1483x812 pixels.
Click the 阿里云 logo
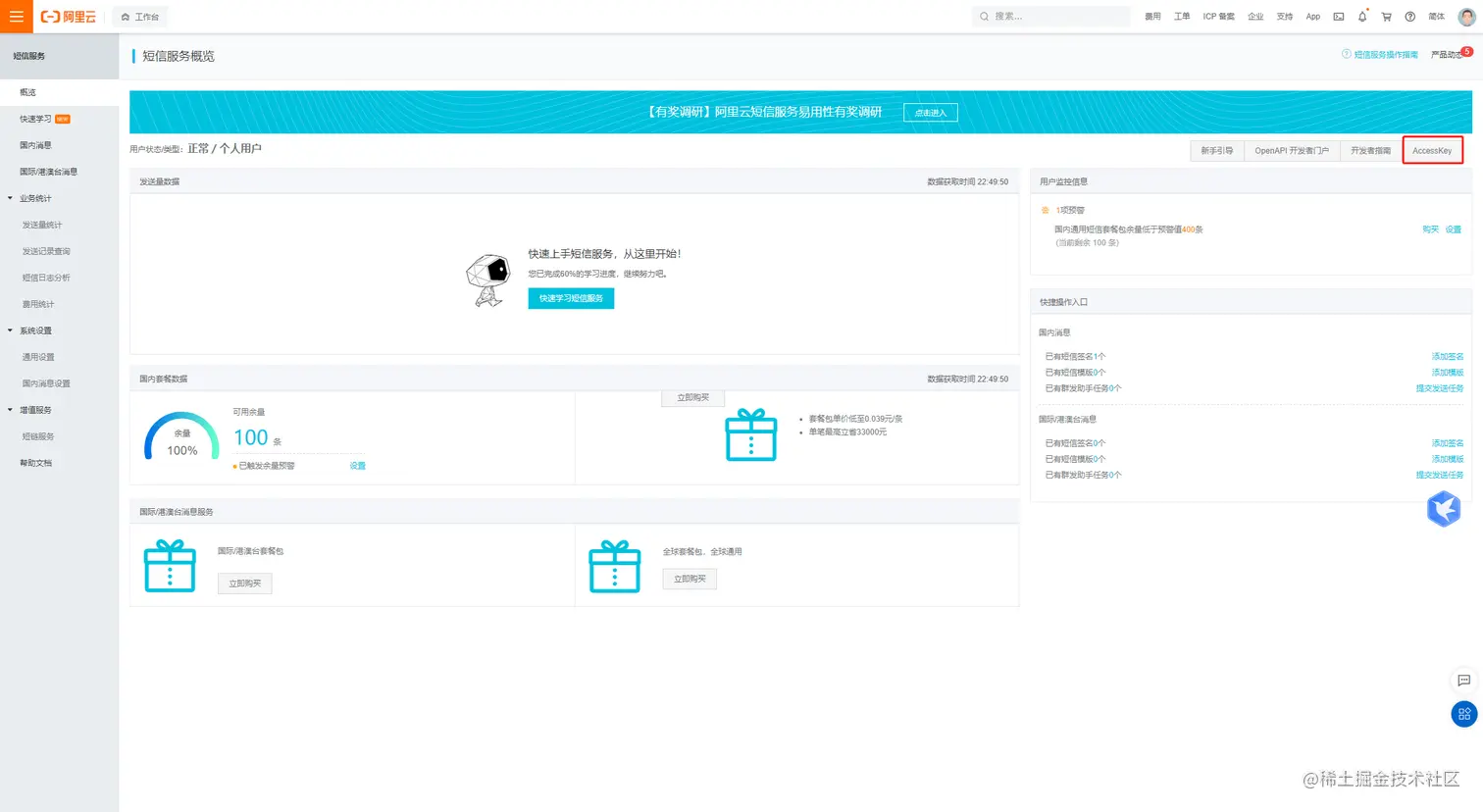69,17
